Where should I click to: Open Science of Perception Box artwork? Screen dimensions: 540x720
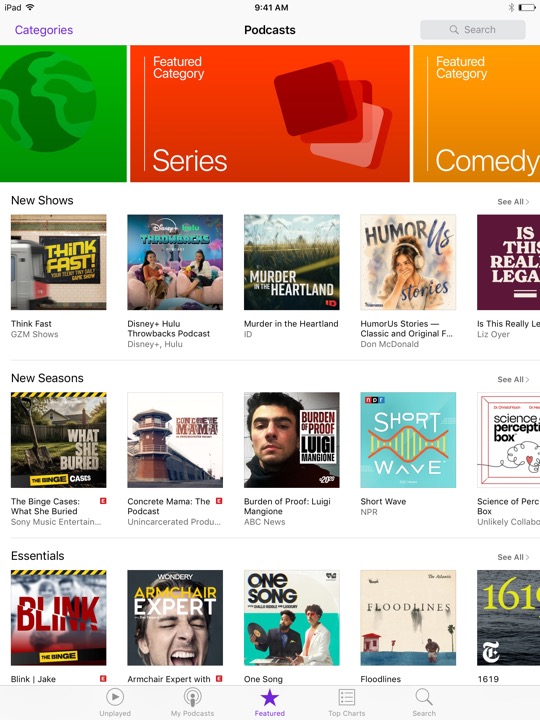pos(508,440)
